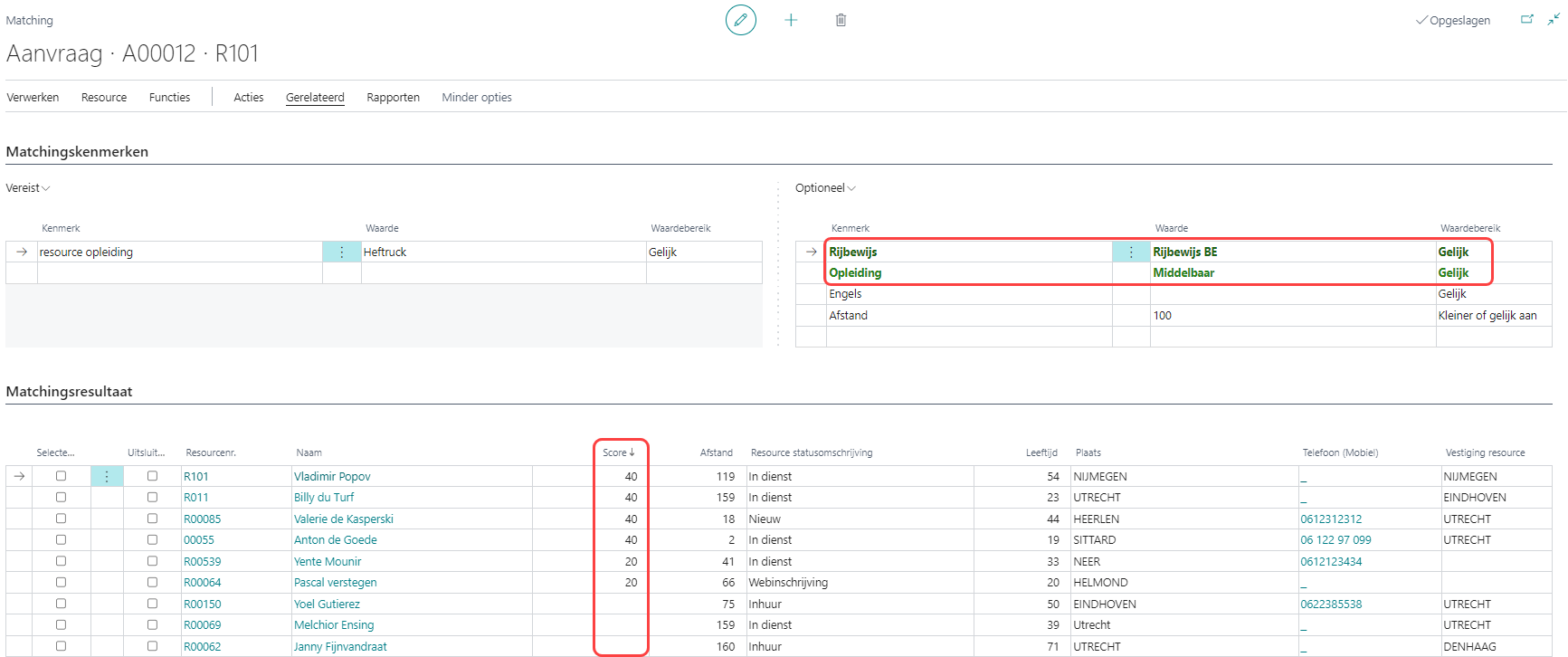Expand the Vereist dropdown
This screenshot has height=657, width=1568.
pyautogui.click(x=28, y=188)
